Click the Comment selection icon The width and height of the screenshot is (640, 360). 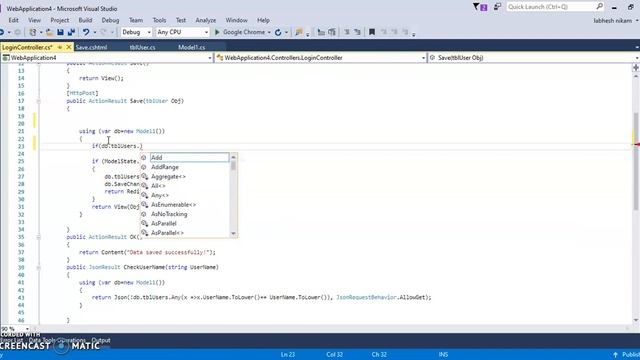click(347, 32)
